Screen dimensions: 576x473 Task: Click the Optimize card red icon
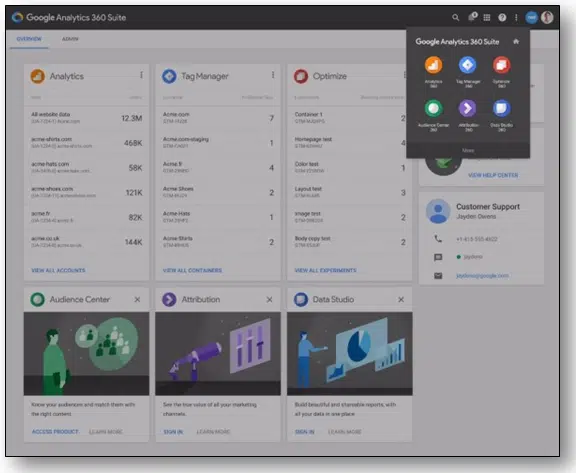[301, 76]
